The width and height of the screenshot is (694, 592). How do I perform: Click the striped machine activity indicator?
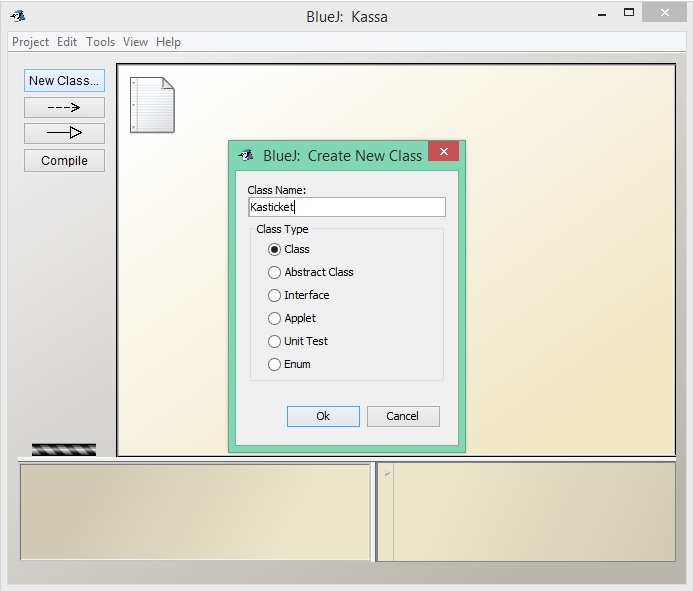[x=64, y=450]
